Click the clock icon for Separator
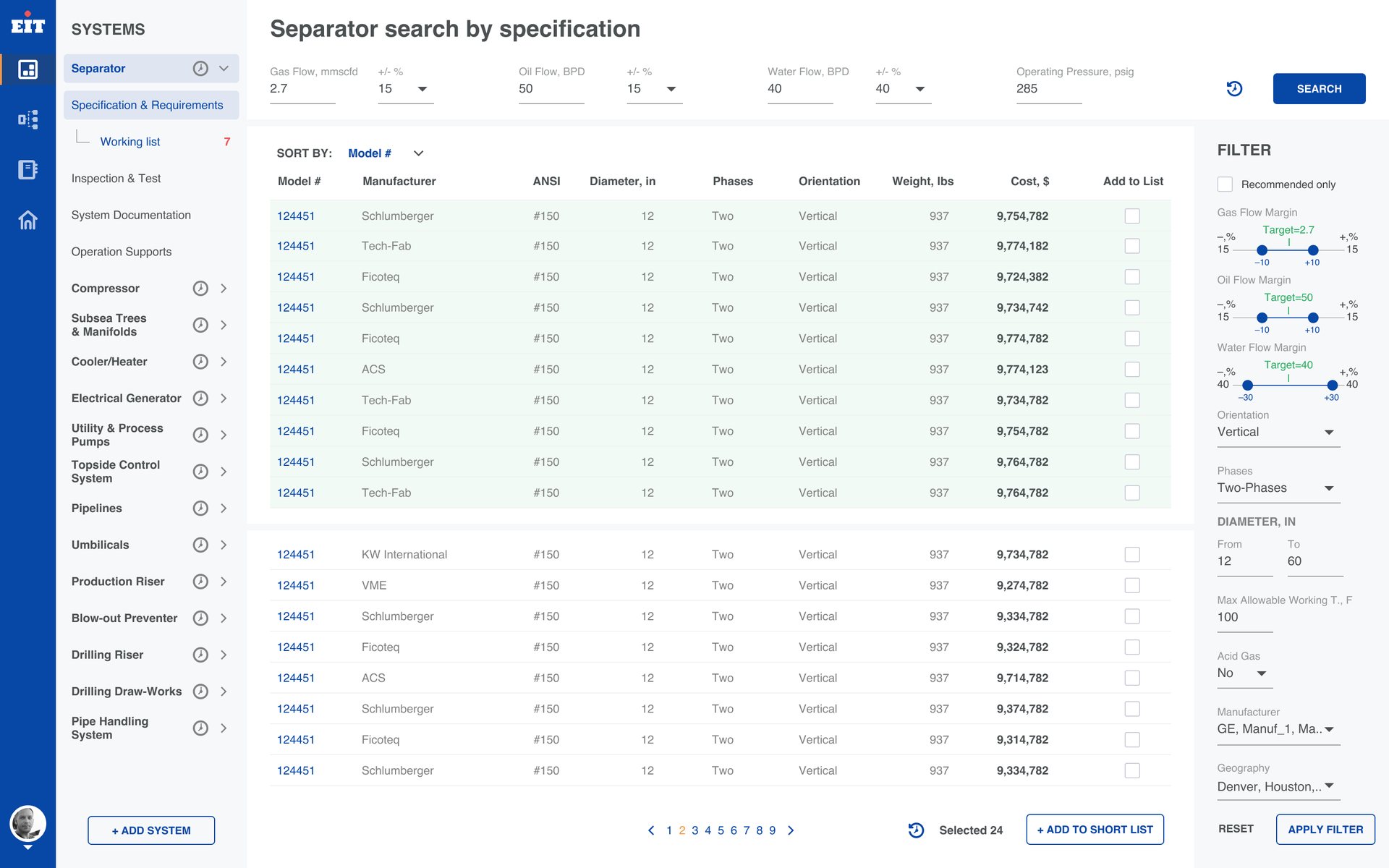 coord(200,69)
